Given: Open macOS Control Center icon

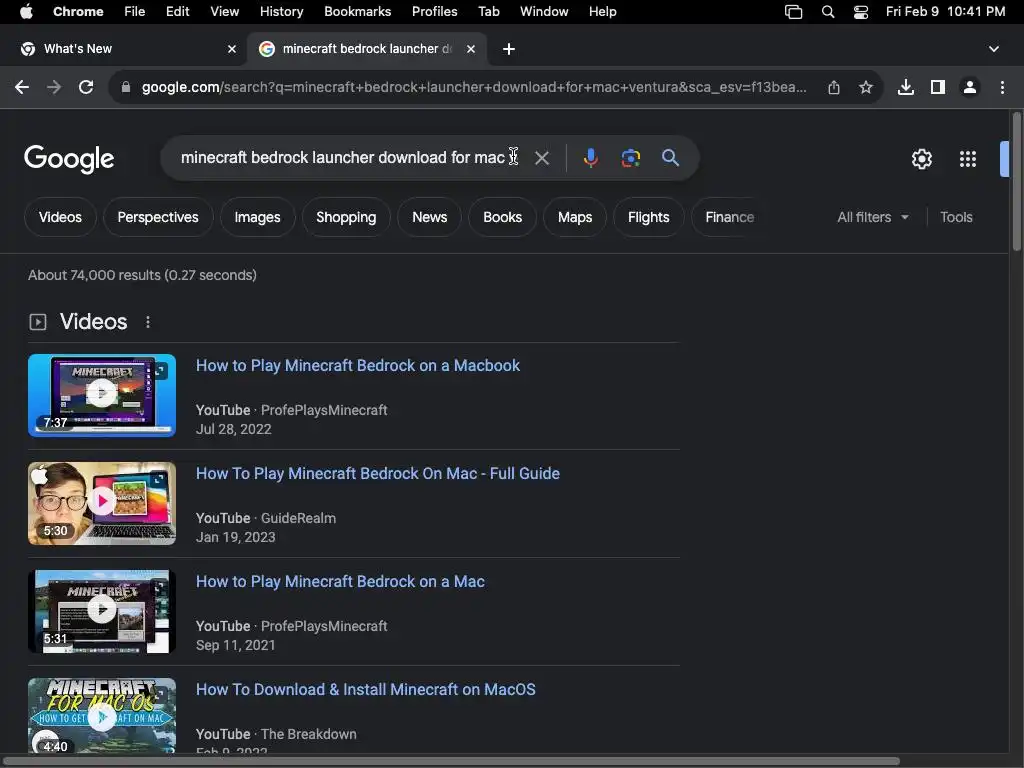Looking at the screenshot, I should tap(861, 12).
